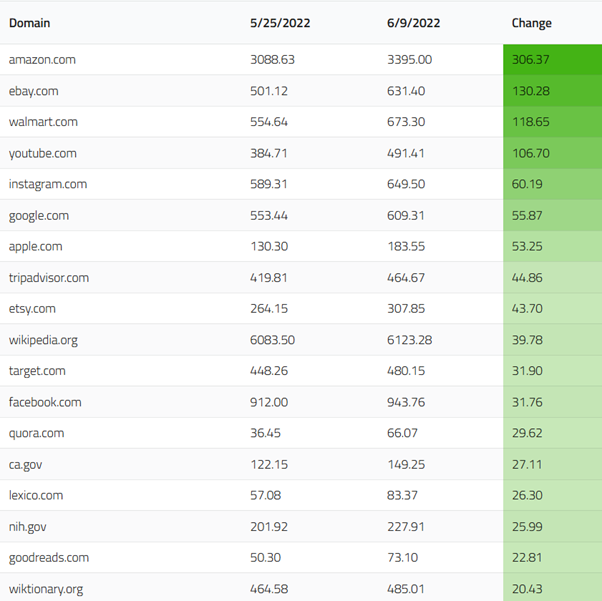This screenshot has width=602, height=601.
Task: Click wikipedia.org value 6083.50
Action: 272,340
